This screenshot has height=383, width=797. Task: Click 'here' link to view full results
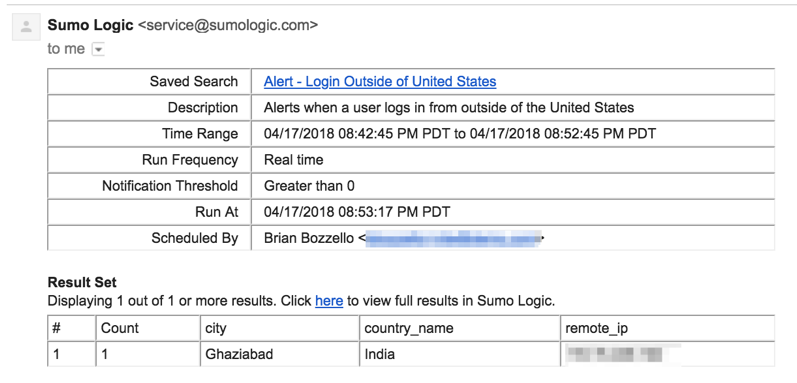coord(329,301)
